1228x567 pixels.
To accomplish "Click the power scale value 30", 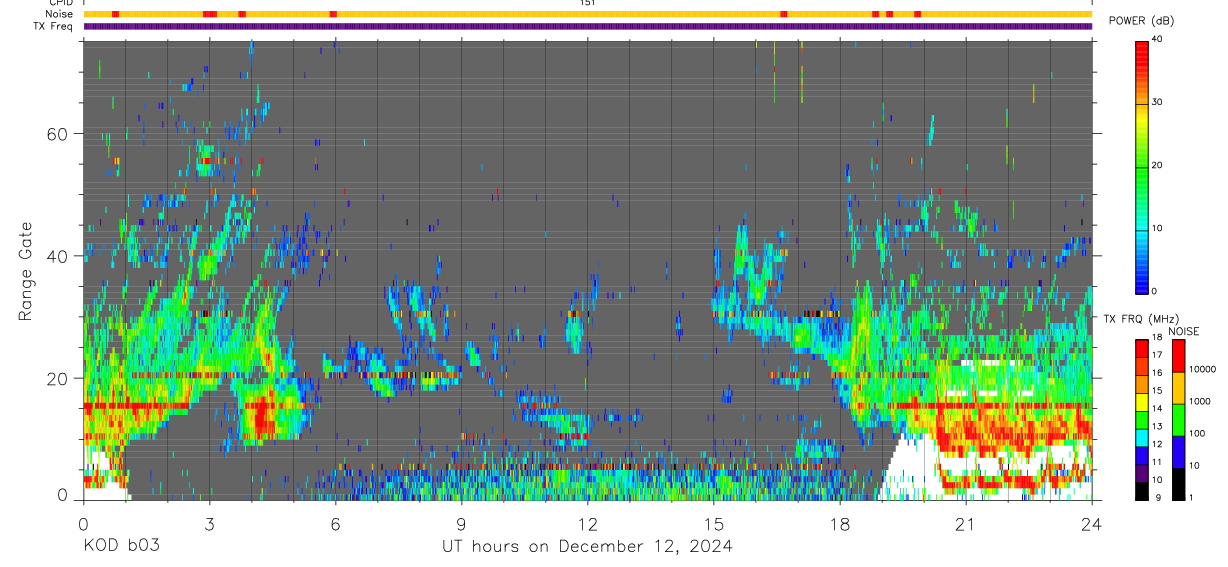I will coord(1158,102).
